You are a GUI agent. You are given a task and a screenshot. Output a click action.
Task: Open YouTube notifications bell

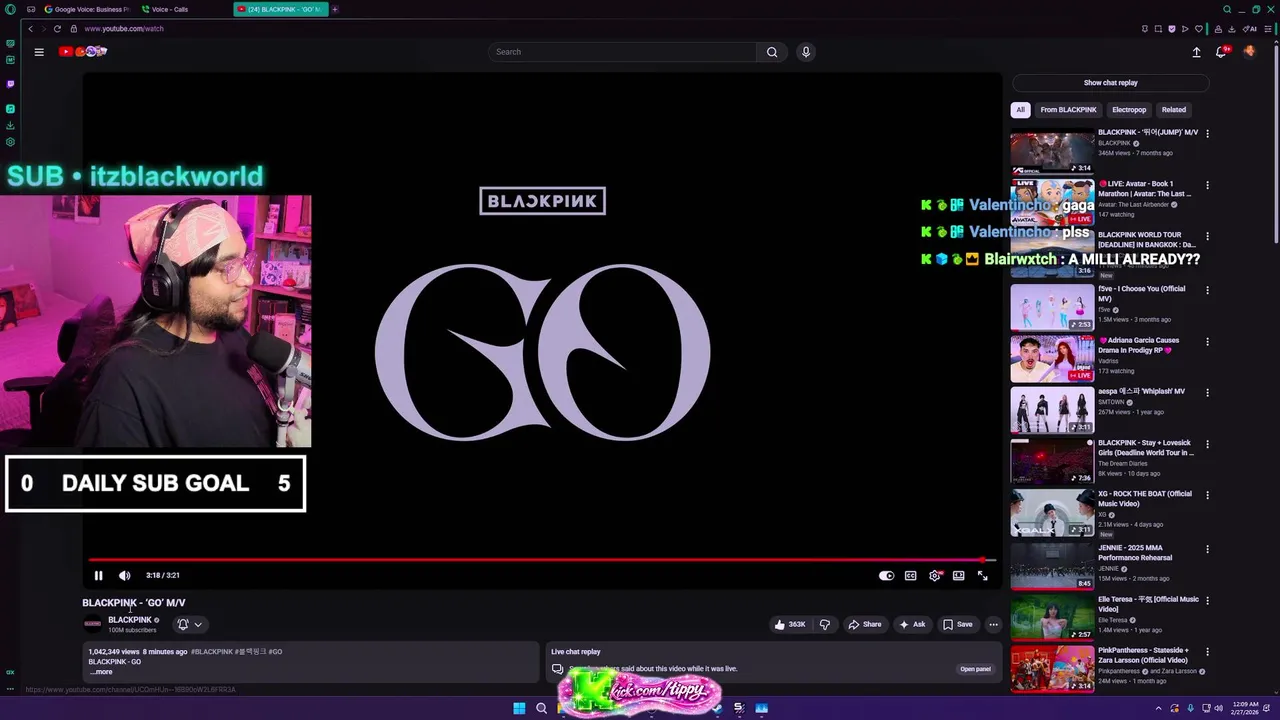tap(1221, 52)
